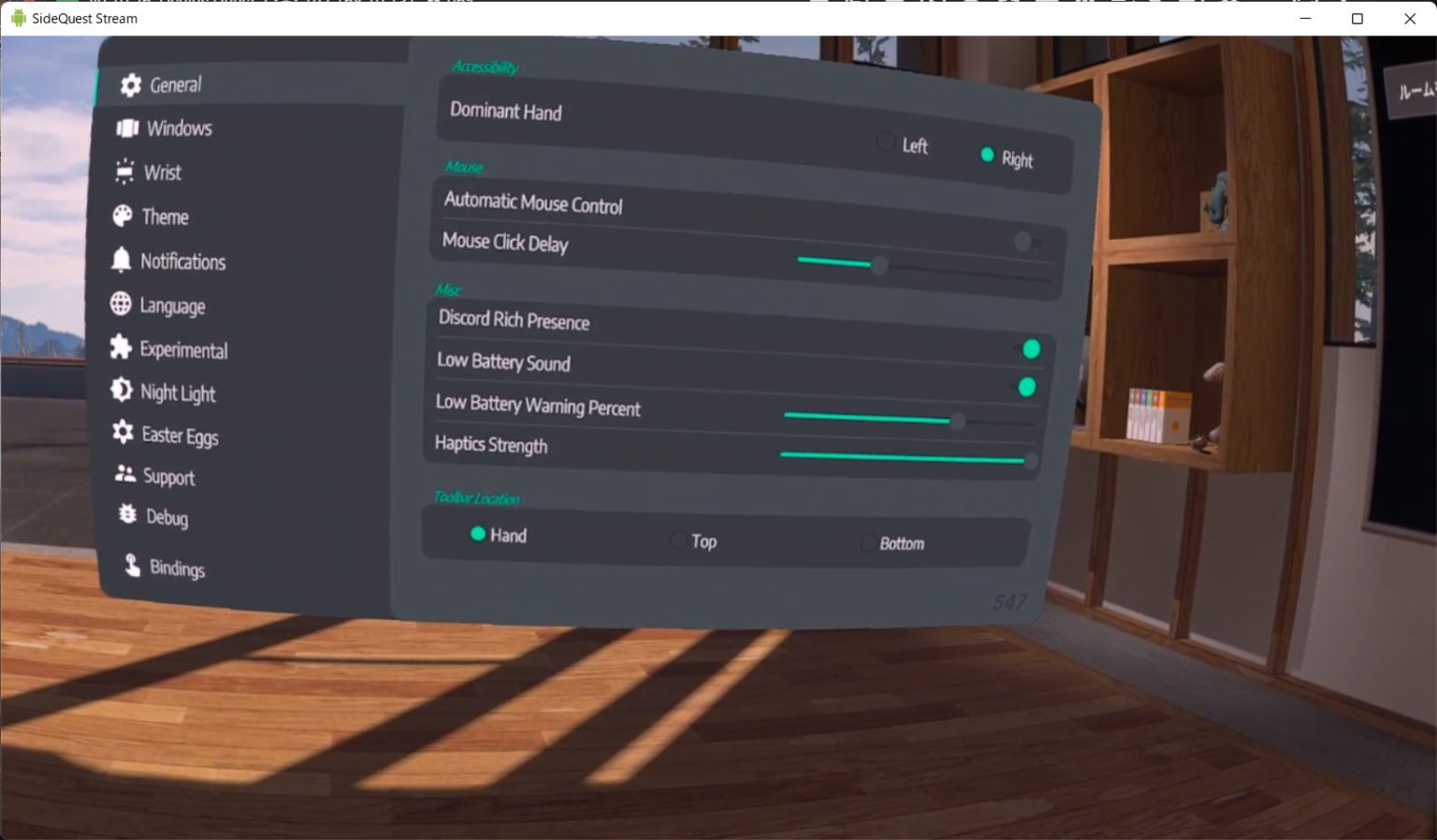The image size is (1437, 840).
Task: Select the Night Light icon
Action: [x=122, y=392]
